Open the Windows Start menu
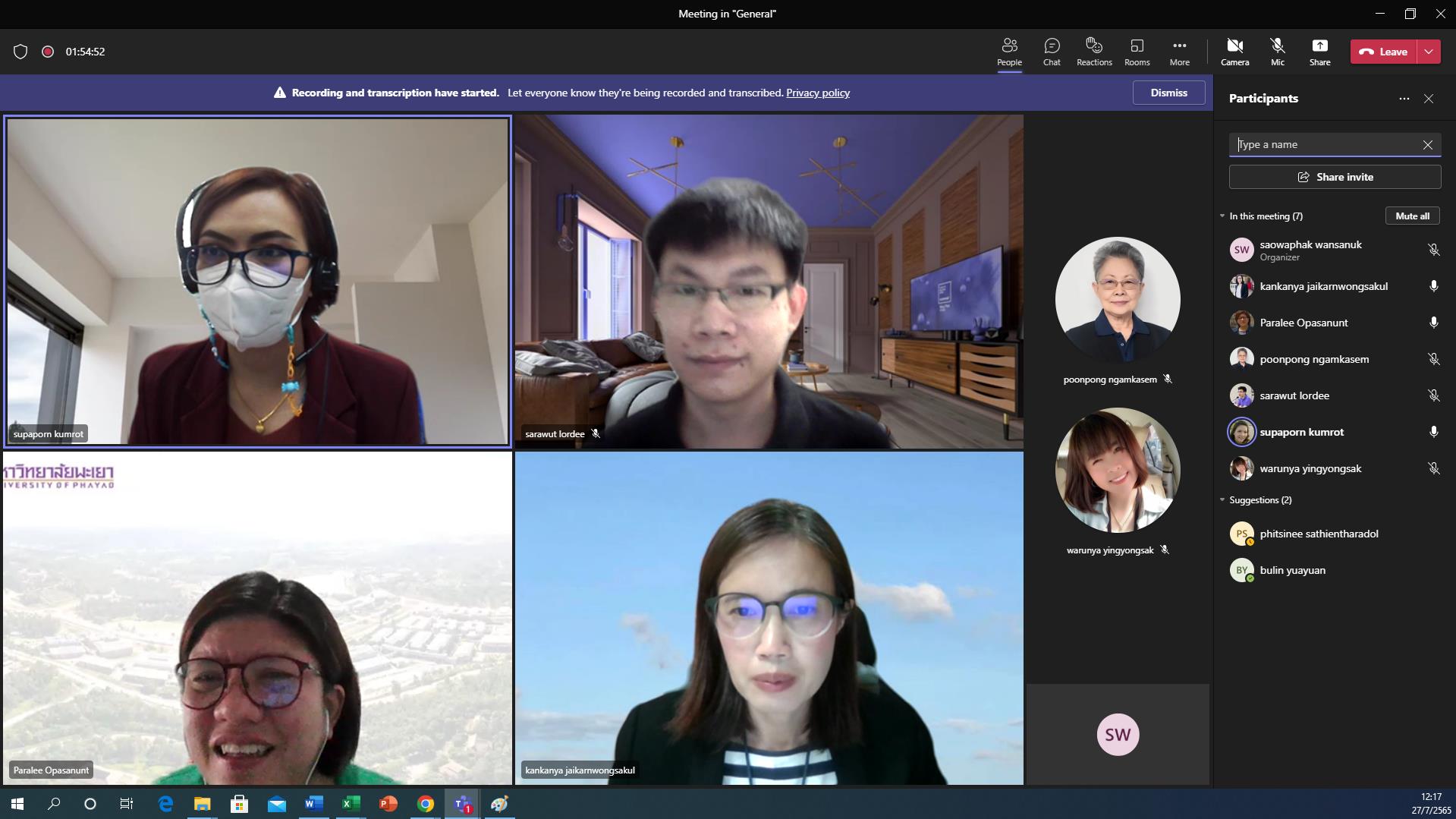The image size is (1456, 819). coord(17,804)
